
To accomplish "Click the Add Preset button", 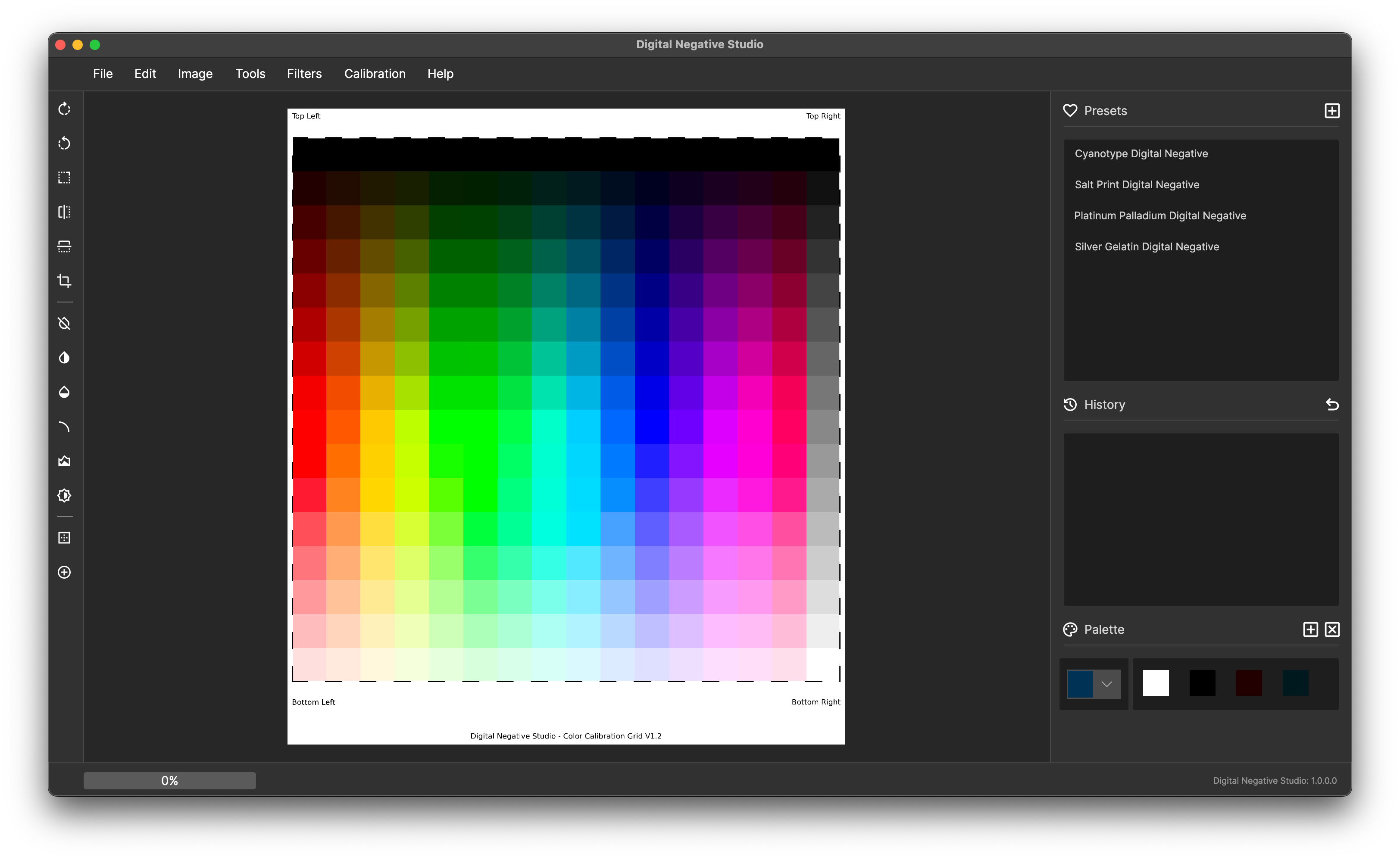I will click(x=1331, y=110).
